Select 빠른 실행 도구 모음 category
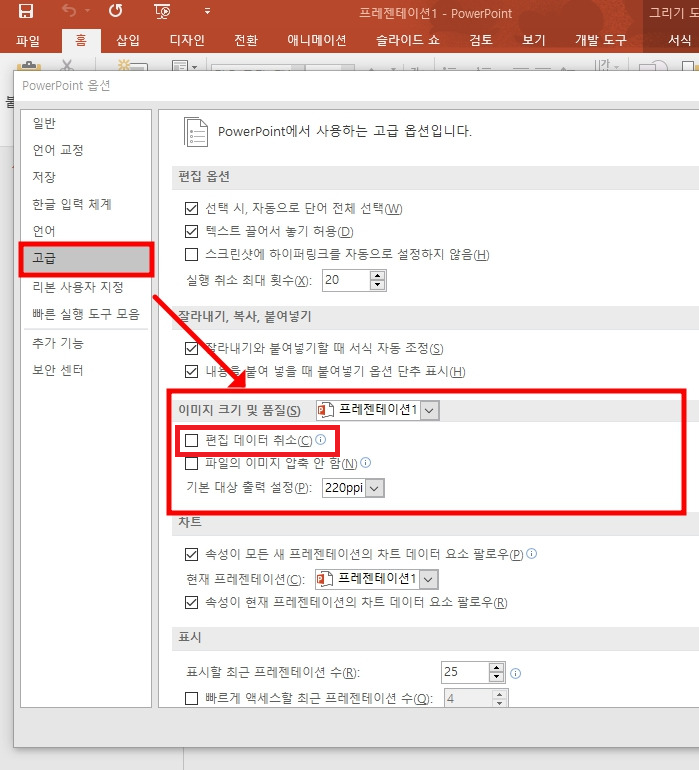Image resolution: width=699 pixels, height=770 pixels. pyautogui.click(x=86, y=314)
